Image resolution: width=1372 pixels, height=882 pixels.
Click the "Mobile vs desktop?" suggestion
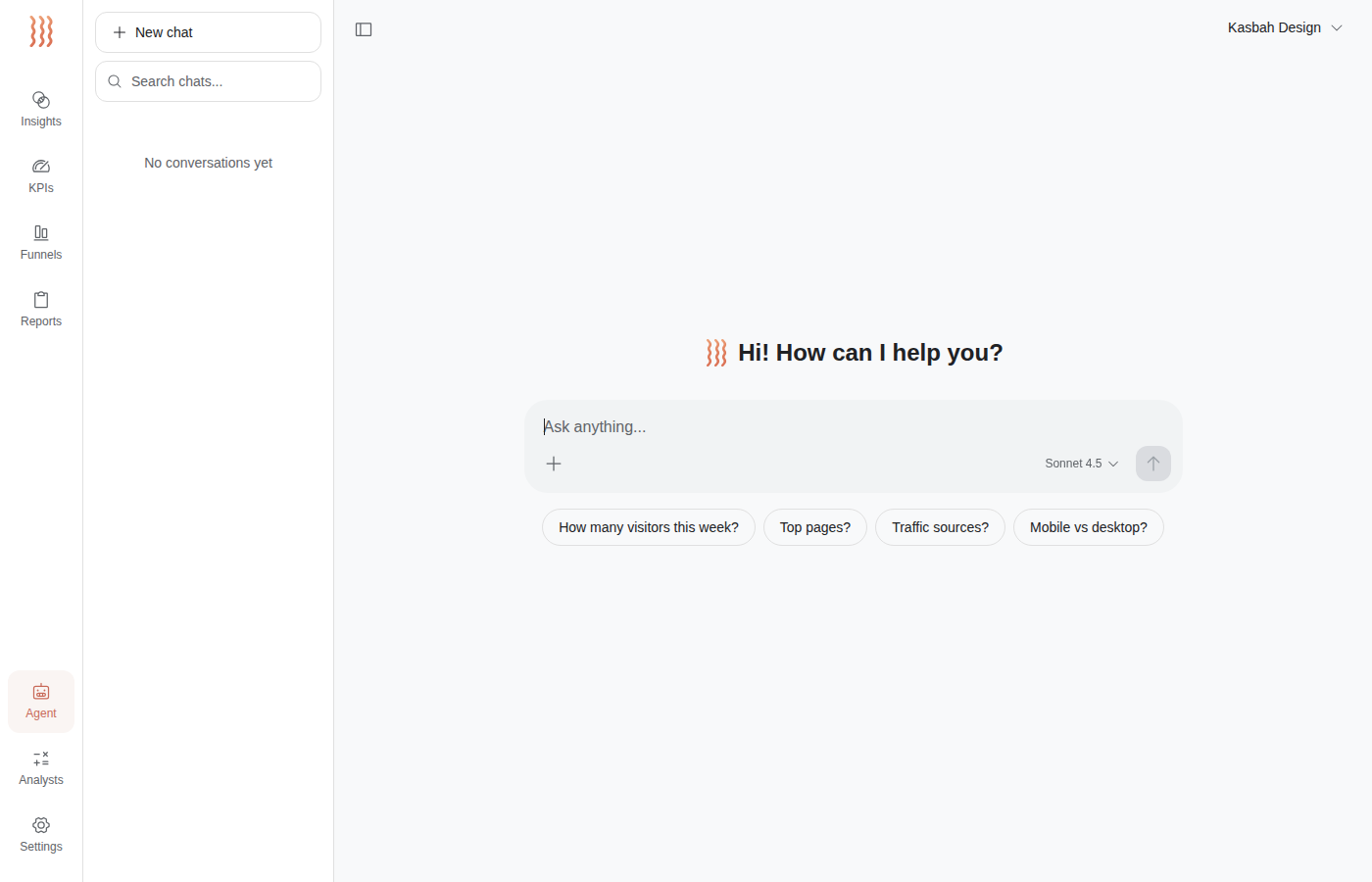[x=1088, y=527]
